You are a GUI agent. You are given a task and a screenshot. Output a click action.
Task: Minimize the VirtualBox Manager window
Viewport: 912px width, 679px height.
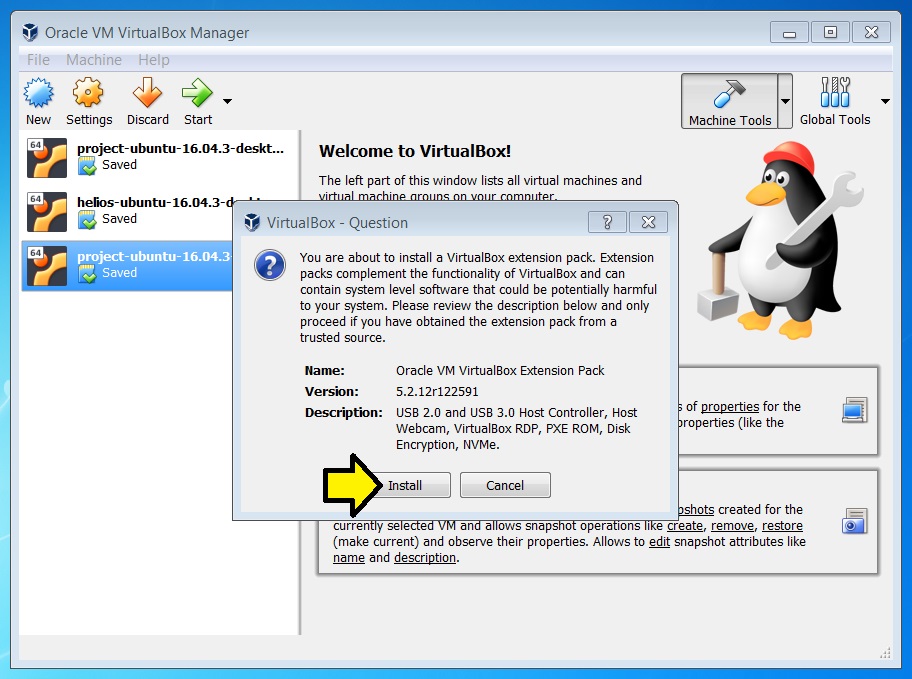(789, 33)
